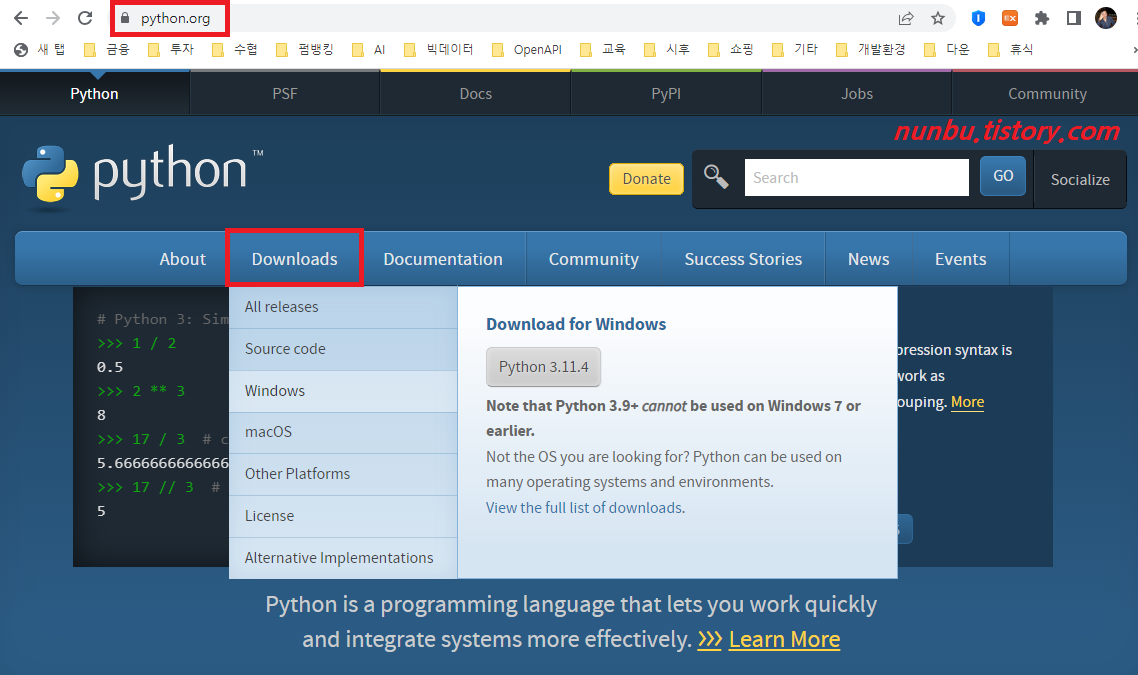Click the padlock site info icon
1138x675 pixels.
[x=125, y=18]
